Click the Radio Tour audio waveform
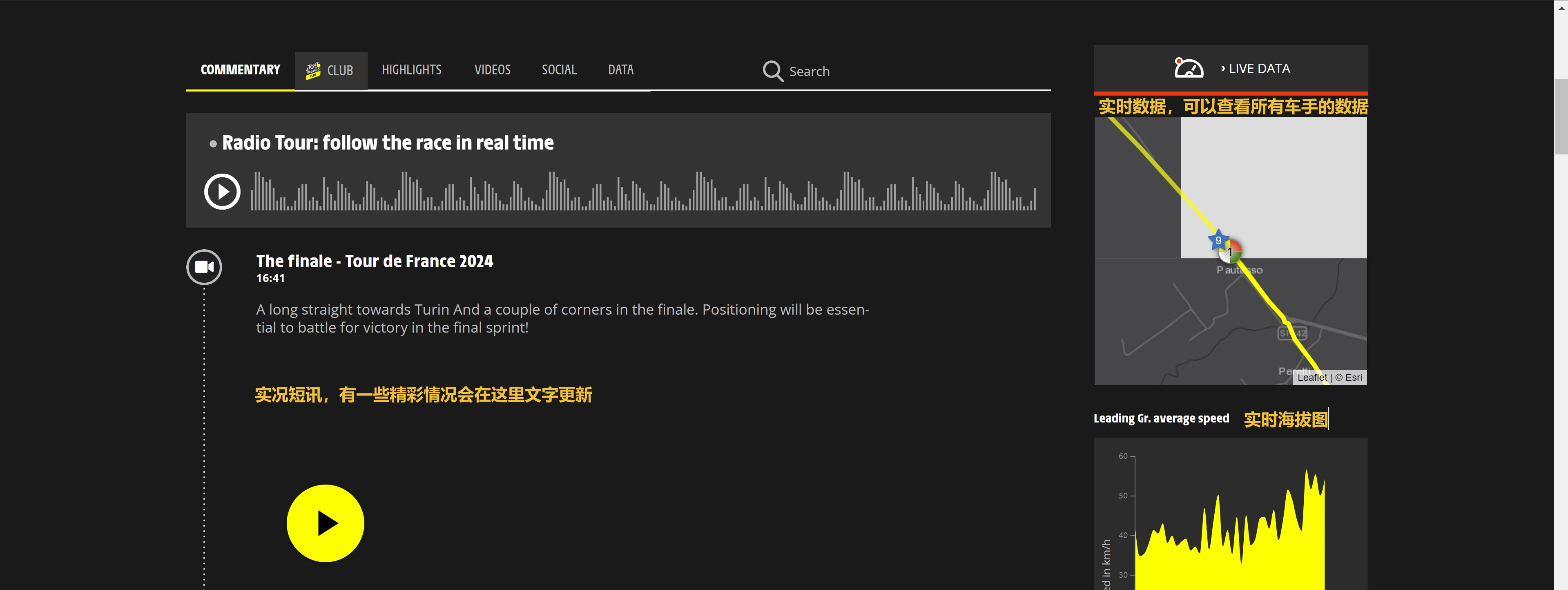The image size is (1568, 590). pyautogui.click(x=643, y=190)
